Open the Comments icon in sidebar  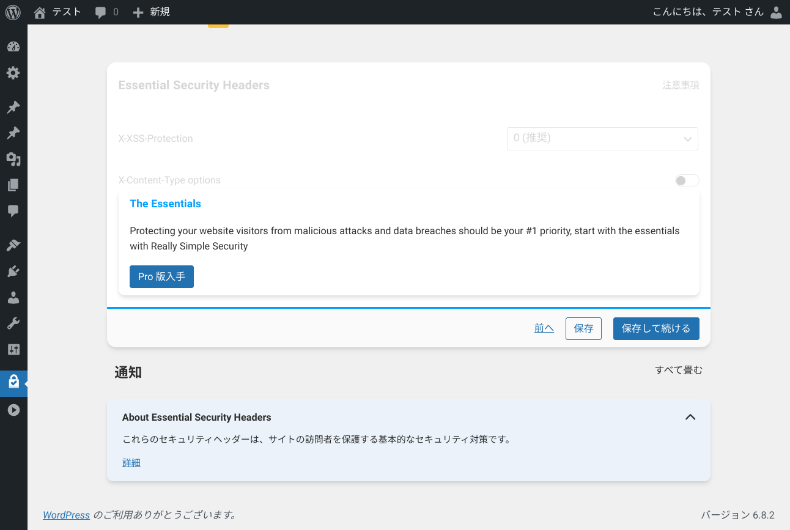pyautogui.click(x=13, y=211)
